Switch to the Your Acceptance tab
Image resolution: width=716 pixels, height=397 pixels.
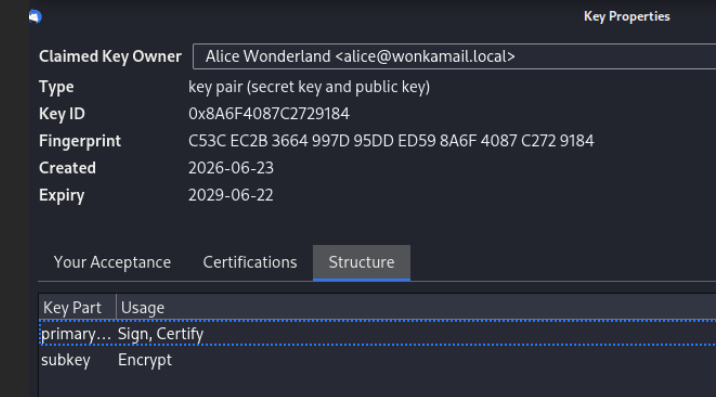point(112,262)
